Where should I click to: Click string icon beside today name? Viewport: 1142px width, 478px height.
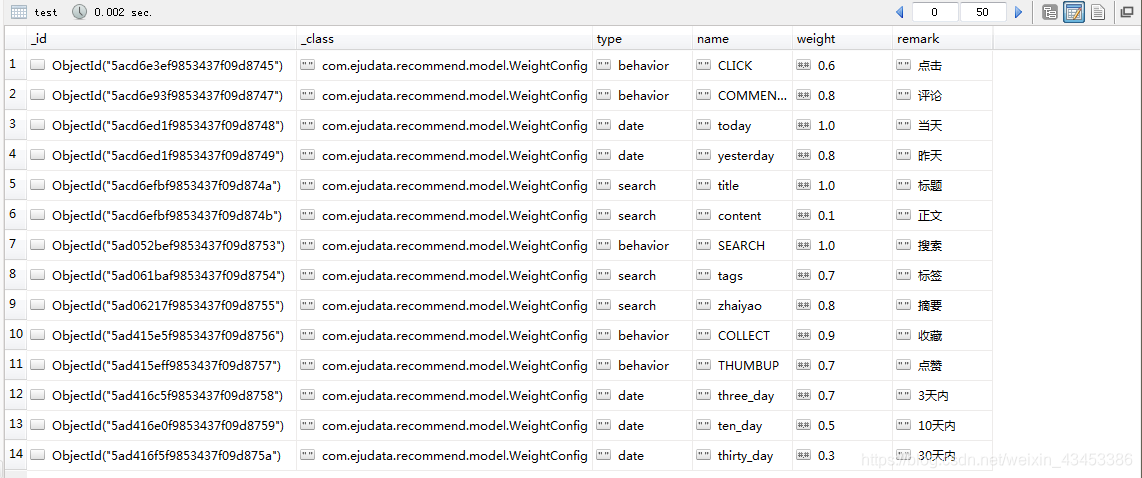(704, 125)
